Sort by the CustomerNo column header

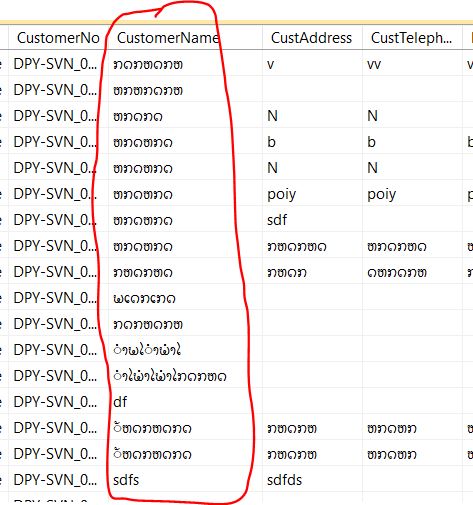coord(58,38)
